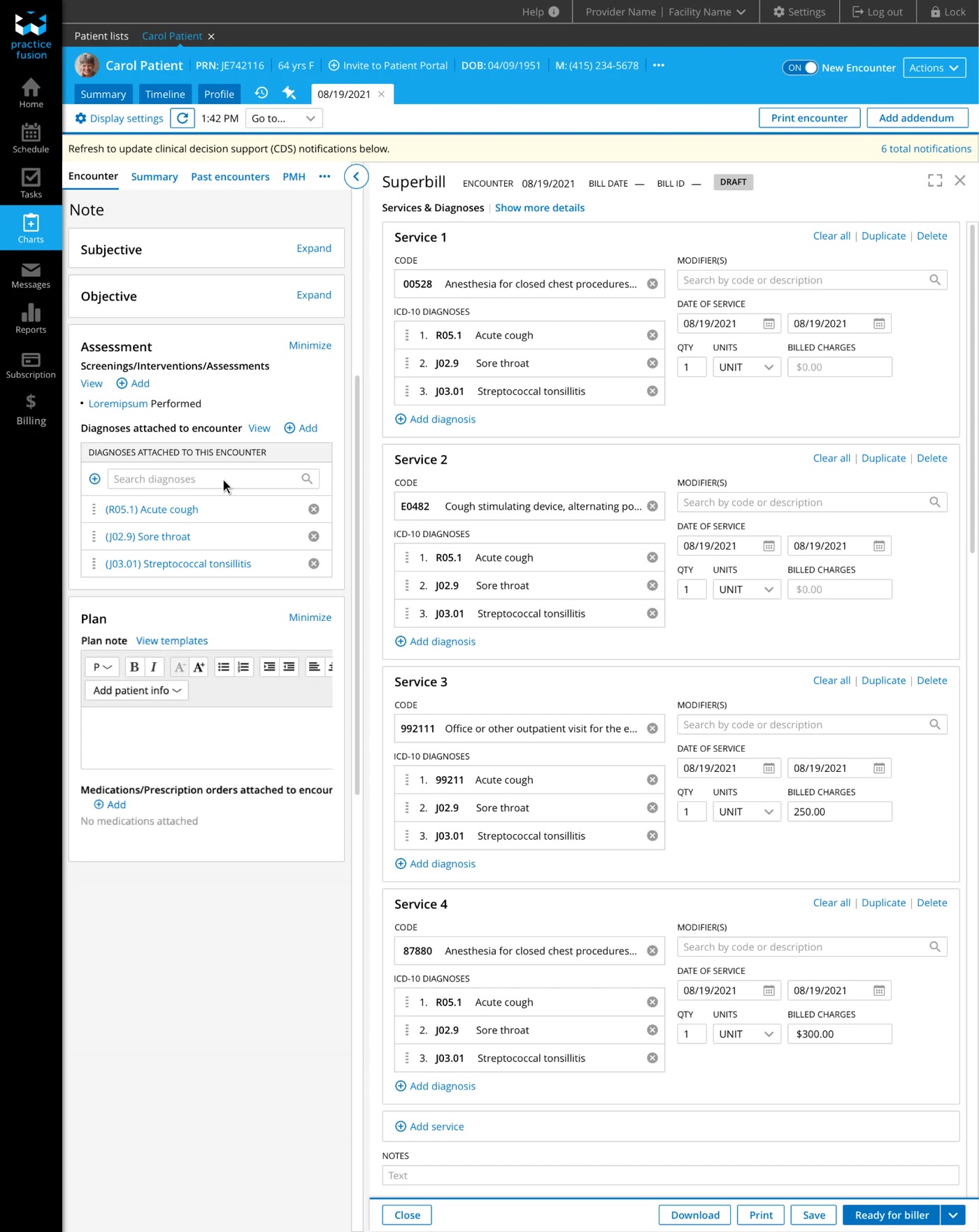Open the Go to... dropdown
979x1232 pixels.
(284, 118)
